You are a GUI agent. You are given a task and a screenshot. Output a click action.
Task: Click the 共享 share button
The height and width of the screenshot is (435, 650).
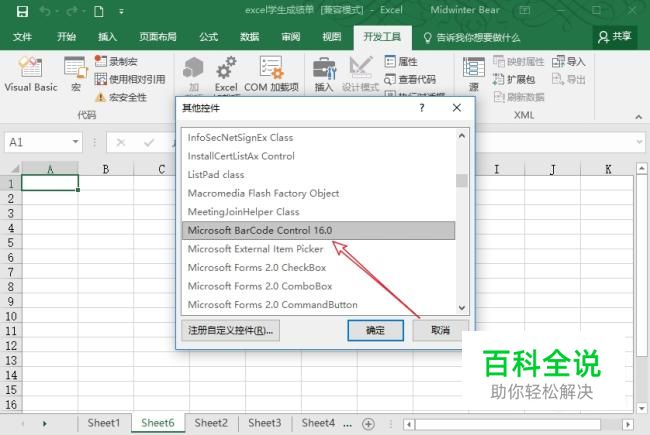615,37
